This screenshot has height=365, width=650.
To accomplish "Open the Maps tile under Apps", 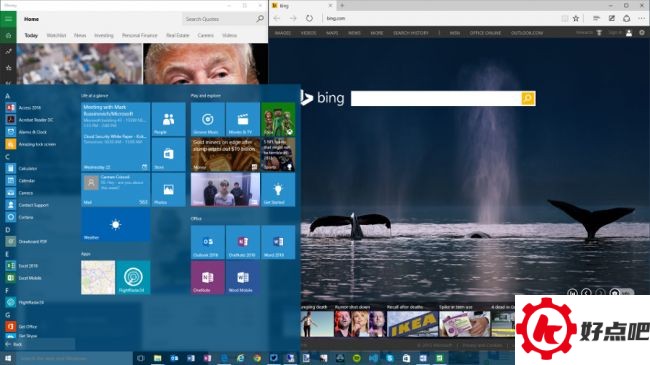I will click(98, 277).
